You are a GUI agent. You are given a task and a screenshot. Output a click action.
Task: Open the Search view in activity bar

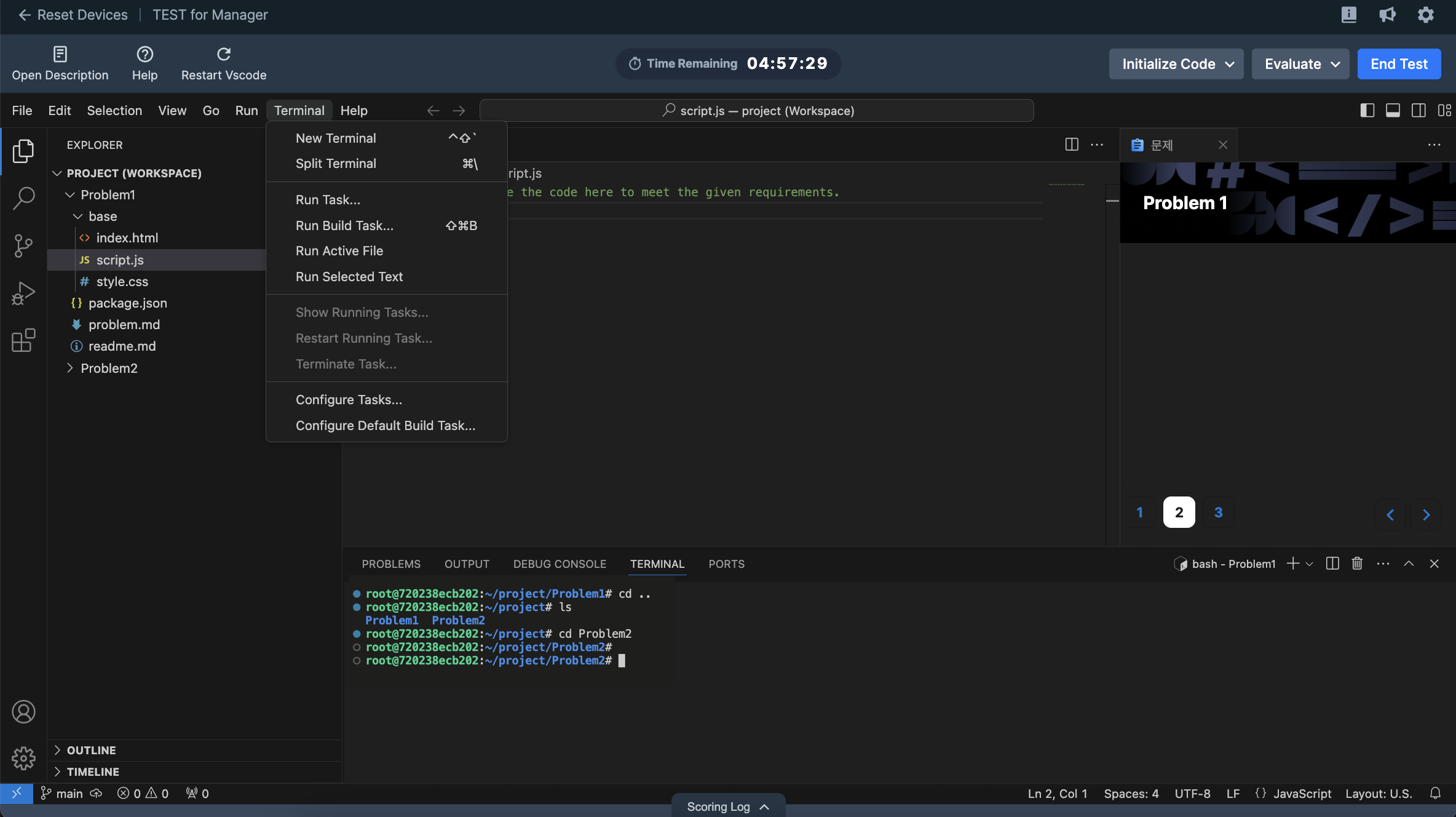pos(23,198)
